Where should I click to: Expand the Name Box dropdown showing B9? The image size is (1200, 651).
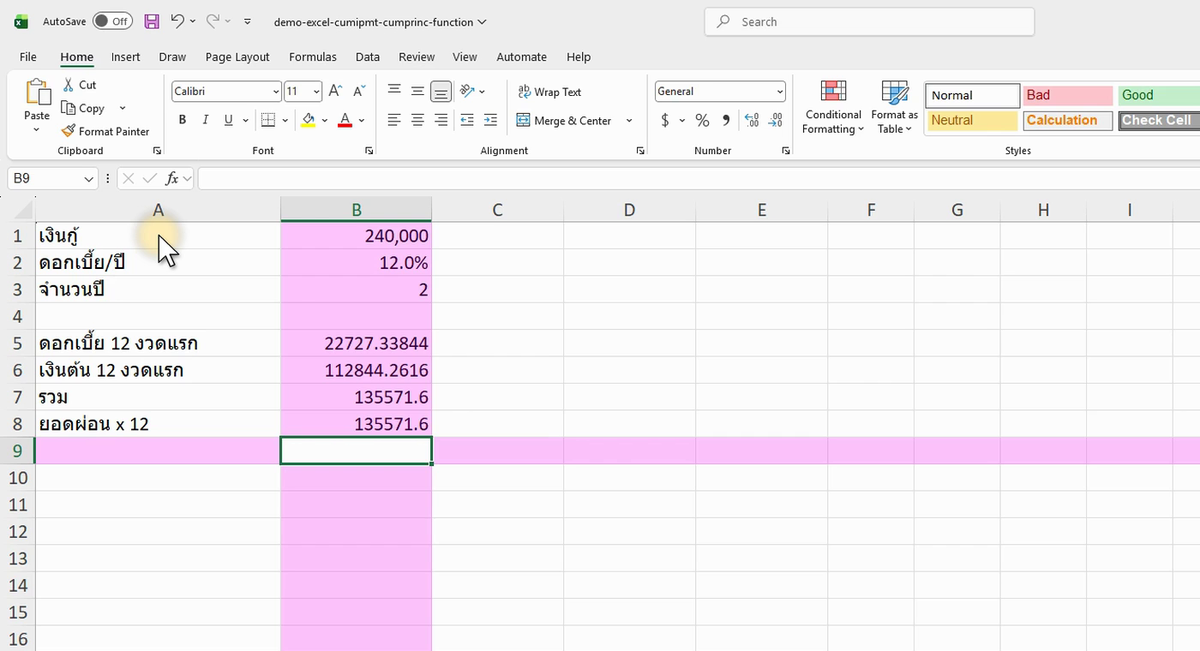(x=89, y=178)
